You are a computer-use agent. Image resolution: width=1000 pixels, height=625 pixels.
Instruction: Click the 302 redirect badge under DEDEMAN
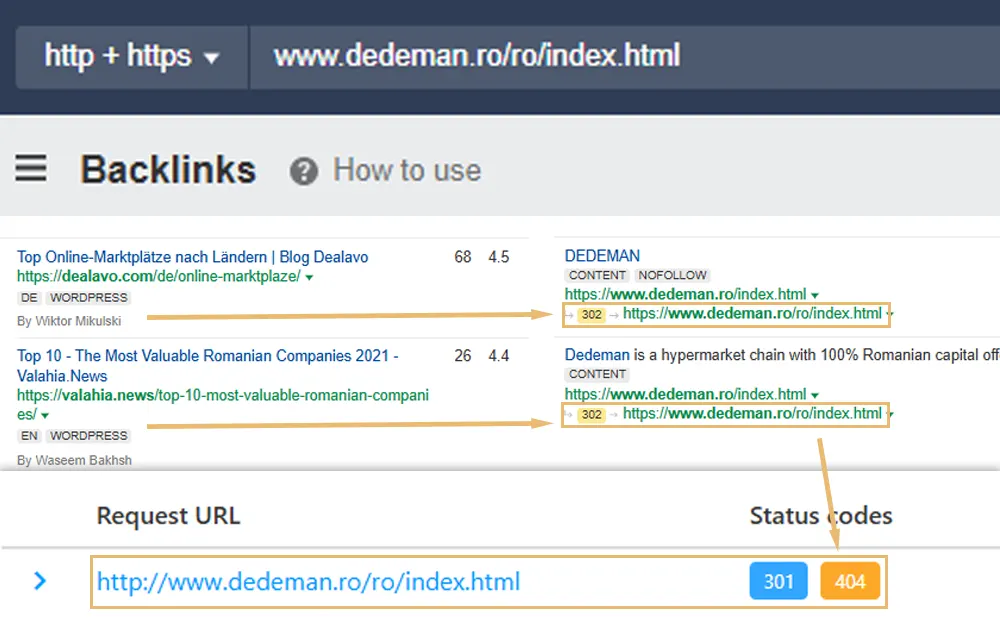point(591,314)
